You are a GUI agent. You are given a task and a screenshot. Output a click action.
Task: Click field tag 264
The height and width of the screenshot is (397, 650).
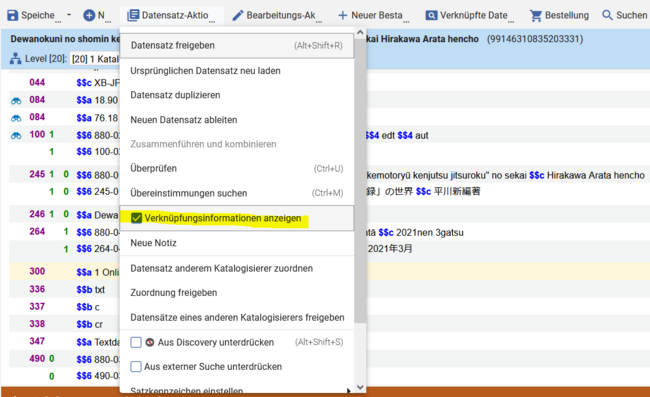pos(37,232)
